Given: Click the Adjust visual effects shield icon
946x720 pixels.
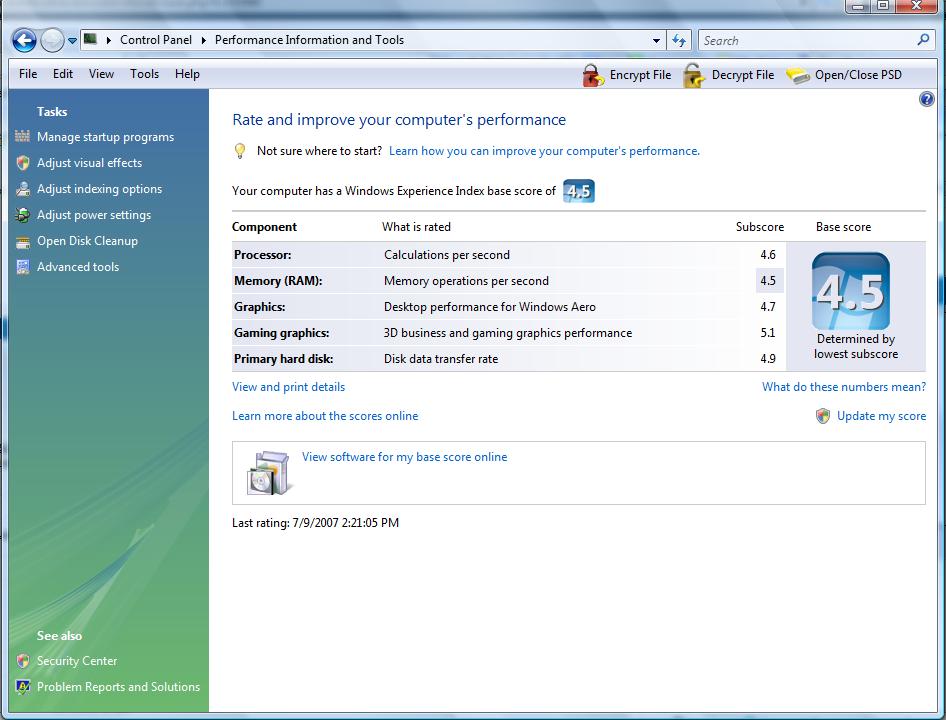Looking at the screenshot, I should point(23,162).
